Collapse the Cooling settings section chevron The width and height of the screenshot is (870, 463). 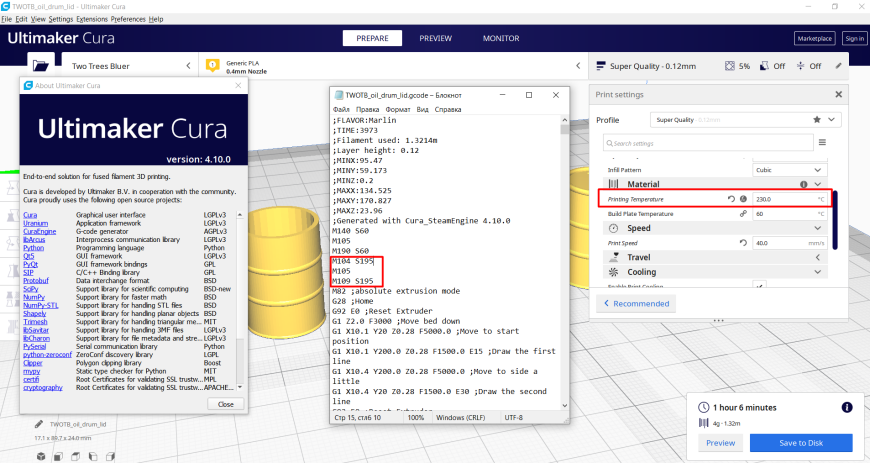coord(818,272)
